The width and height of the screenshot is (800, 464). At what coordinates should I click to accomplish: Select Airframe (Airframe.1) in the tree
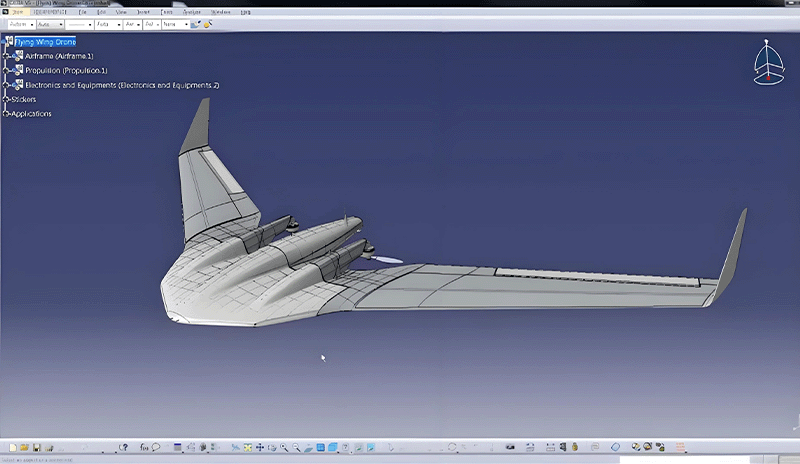tap(59, 56)
